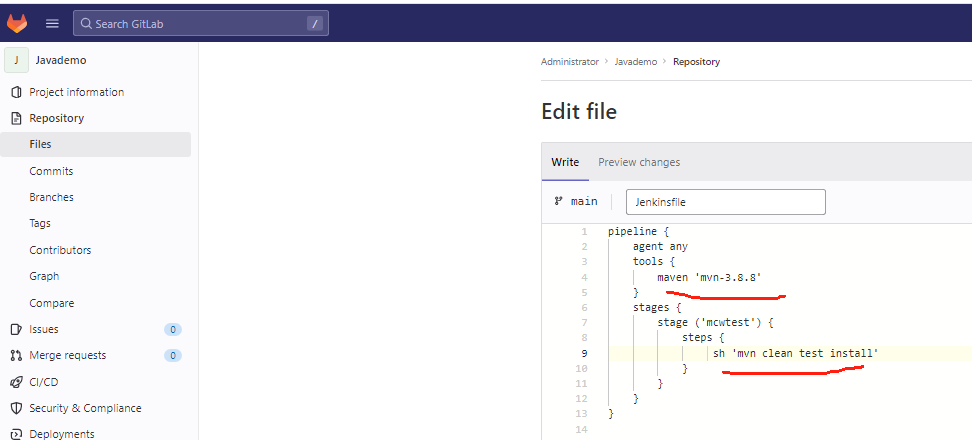
Task: Click the sh 'mvn clean test install' line
Action: tap(796, 353)
